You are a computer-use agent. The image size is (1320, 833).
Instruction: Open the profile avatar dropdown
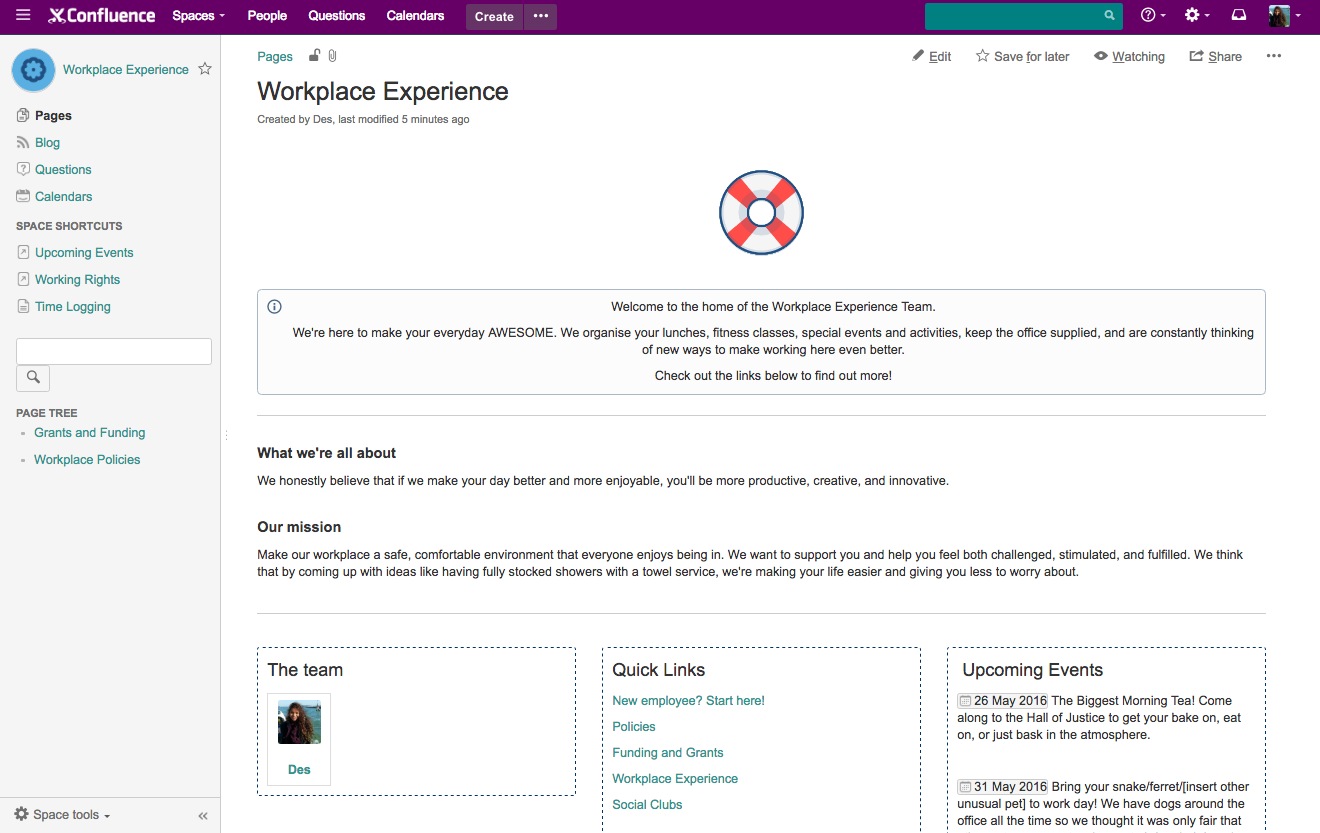(1283, 15)
